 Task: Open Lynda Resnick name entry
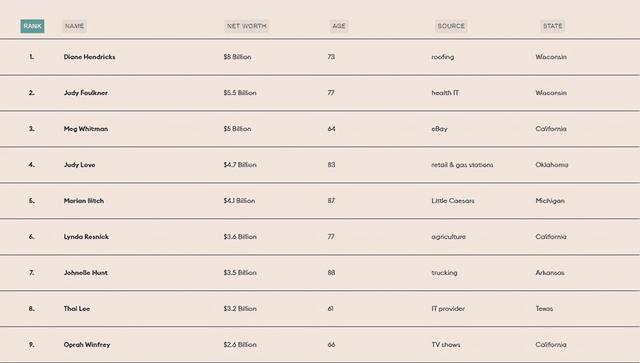[x=86, y=237]
